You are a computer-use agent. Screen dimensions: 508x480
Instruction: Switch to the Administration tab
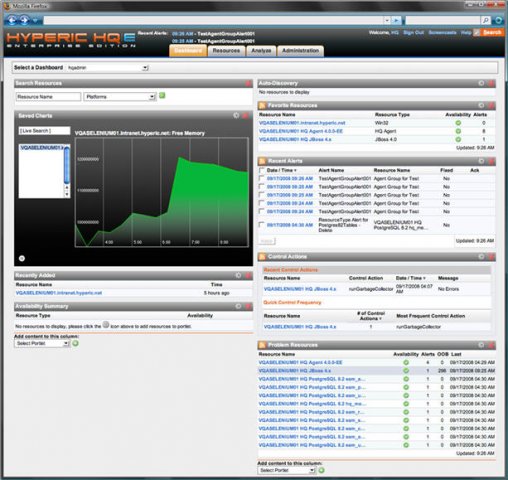300,51
